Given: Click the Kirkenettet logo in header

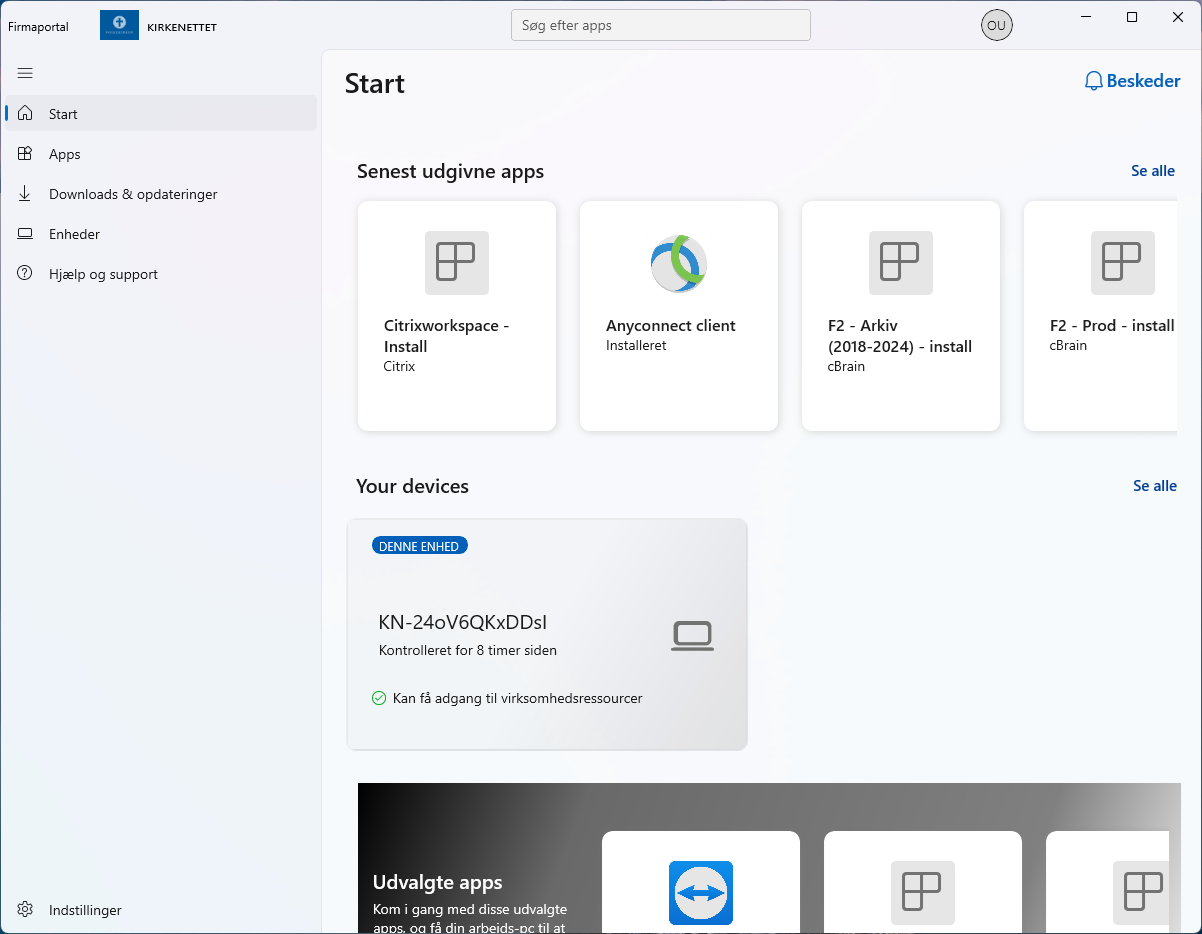Looking at the screenshot, I should [x=119, y=26].
